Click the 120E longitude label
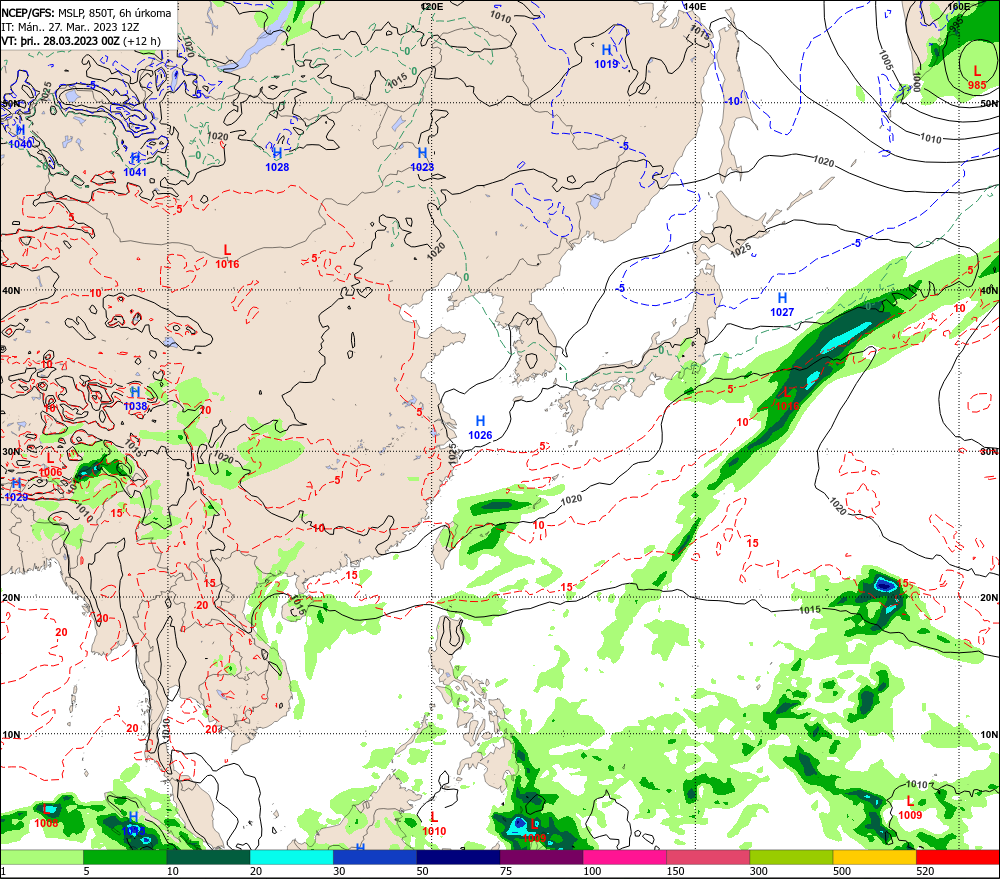 click(x=432, y=6)
